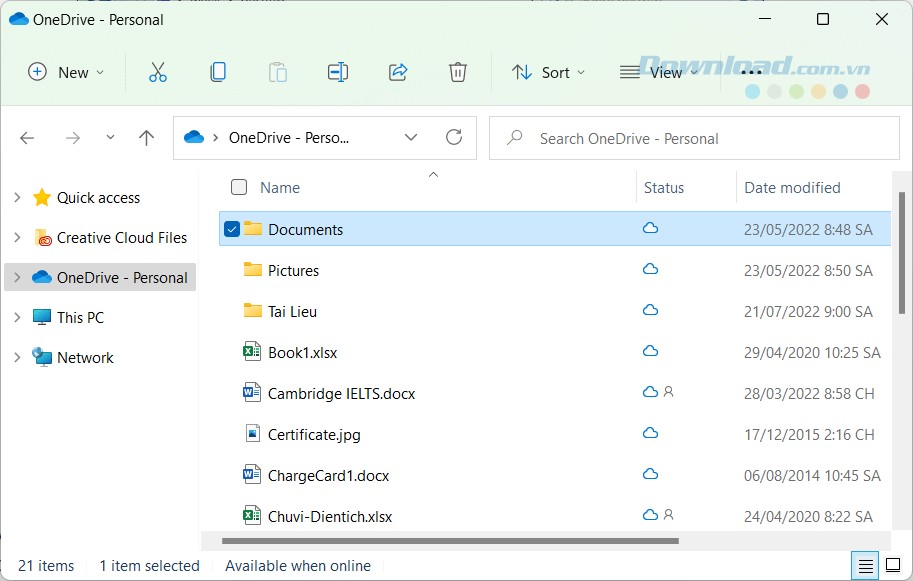Click the Back navigation button
The image size is (913, 581).
(27, 137)
